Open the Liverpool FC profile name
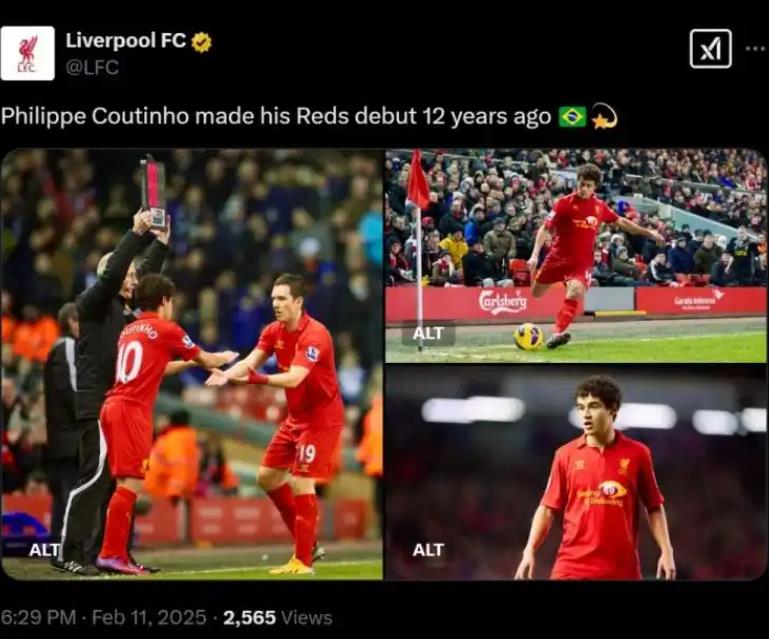The height and width of the screenshot is (639, 769). (x=126, y=41)
